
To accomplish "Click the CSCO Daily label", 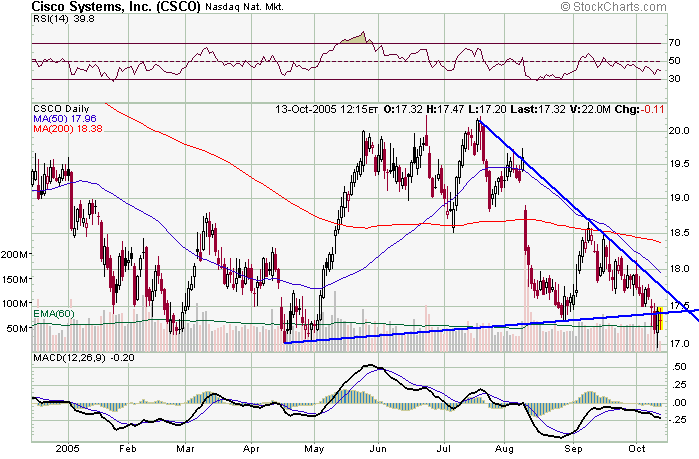I will 61,109.
